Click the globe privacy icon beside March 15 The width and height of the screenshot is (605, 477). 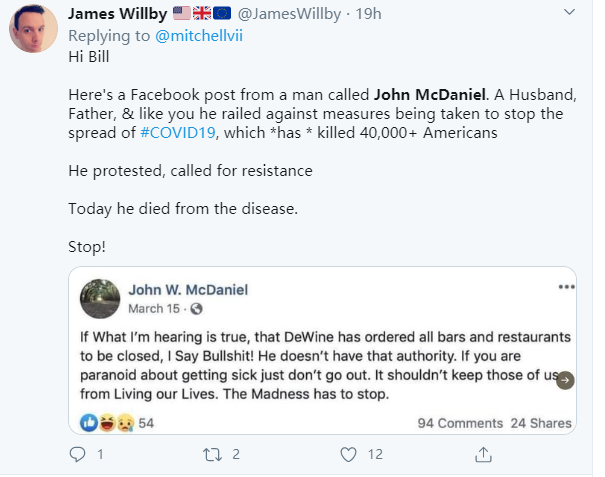click(x=196, y=308)
